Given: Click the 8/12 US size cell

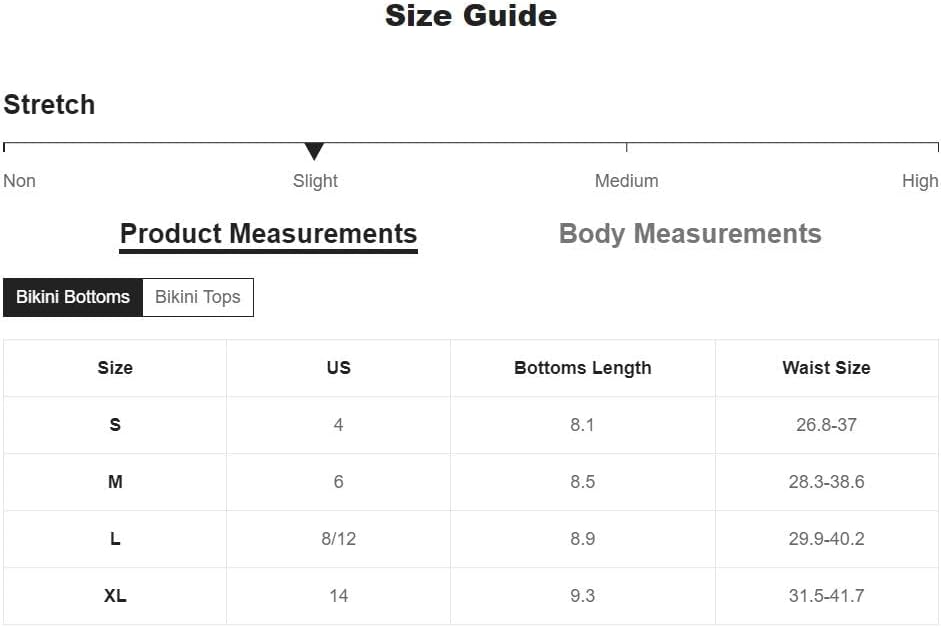Looking at the screenshot, I should (x=338, y=539).
